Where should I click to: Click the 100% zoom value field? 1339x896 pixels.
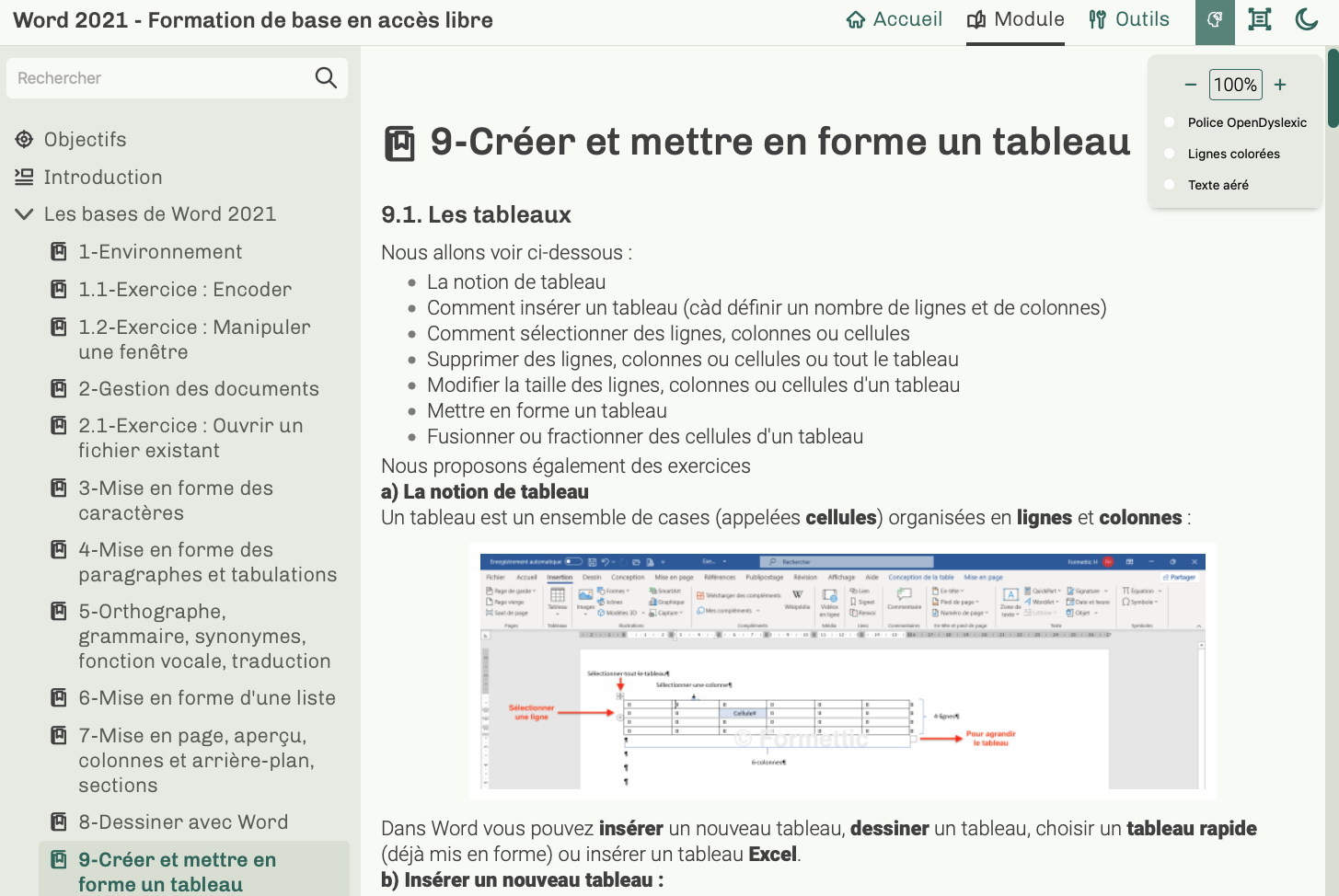click(1235, 85)
